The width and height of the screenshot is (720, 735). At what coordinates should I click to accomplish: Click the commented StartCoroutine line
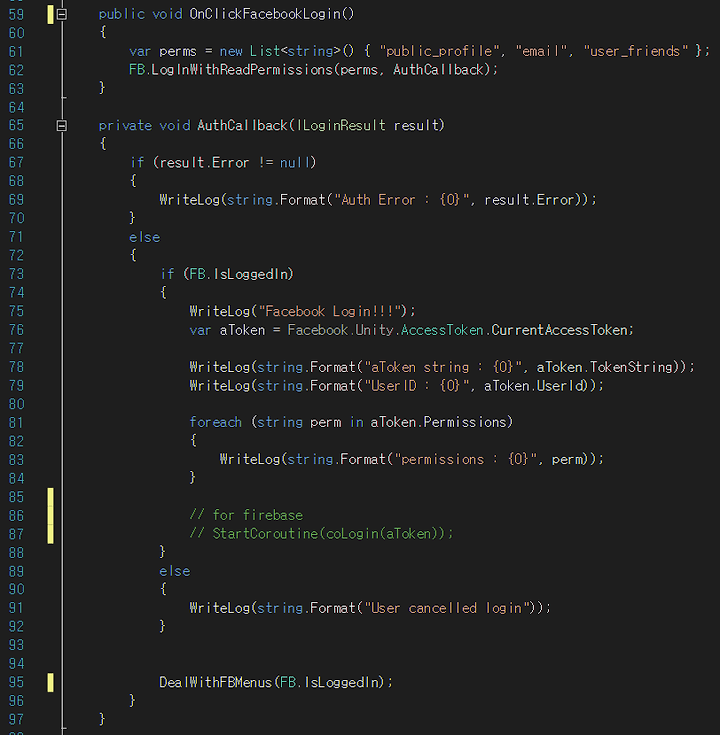[321, 533]
